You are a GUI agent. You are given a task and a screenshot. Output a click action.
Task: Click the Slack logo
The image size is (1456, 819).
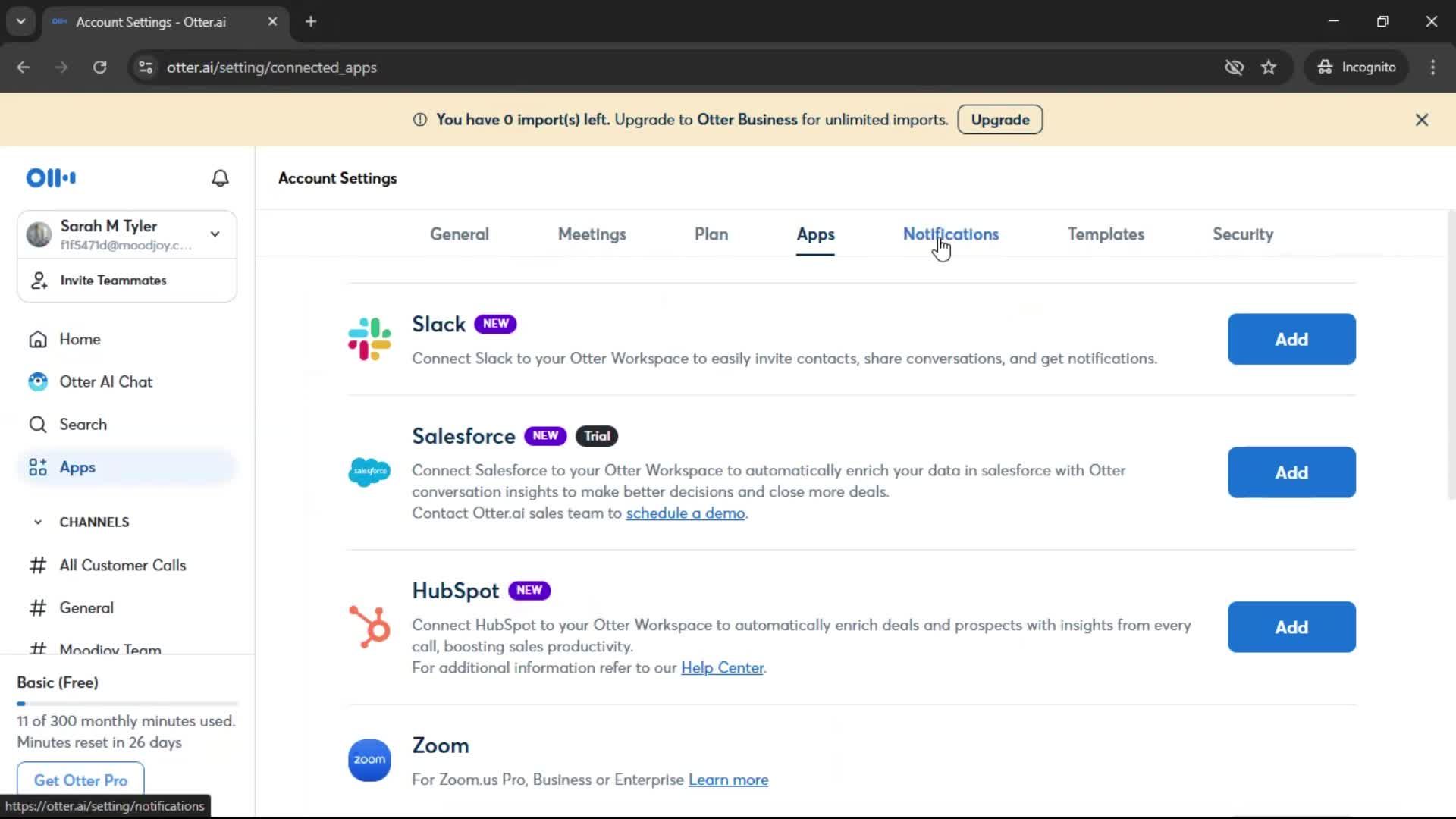[x=369, y=339]
